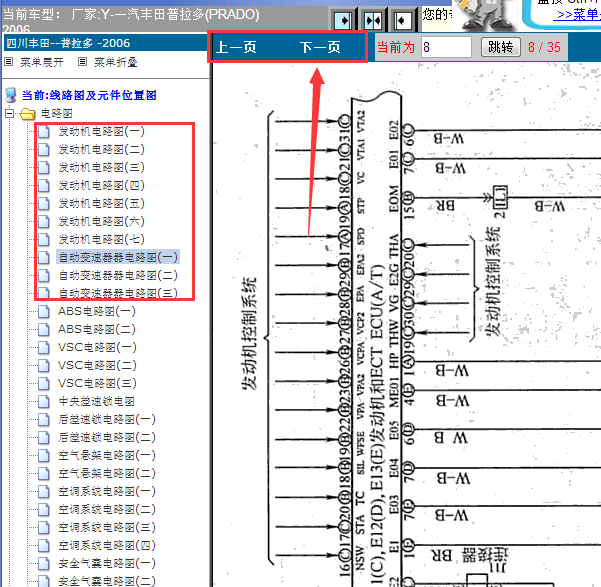Open 空气悬架电路图(一)

click(x=107, y=455)
